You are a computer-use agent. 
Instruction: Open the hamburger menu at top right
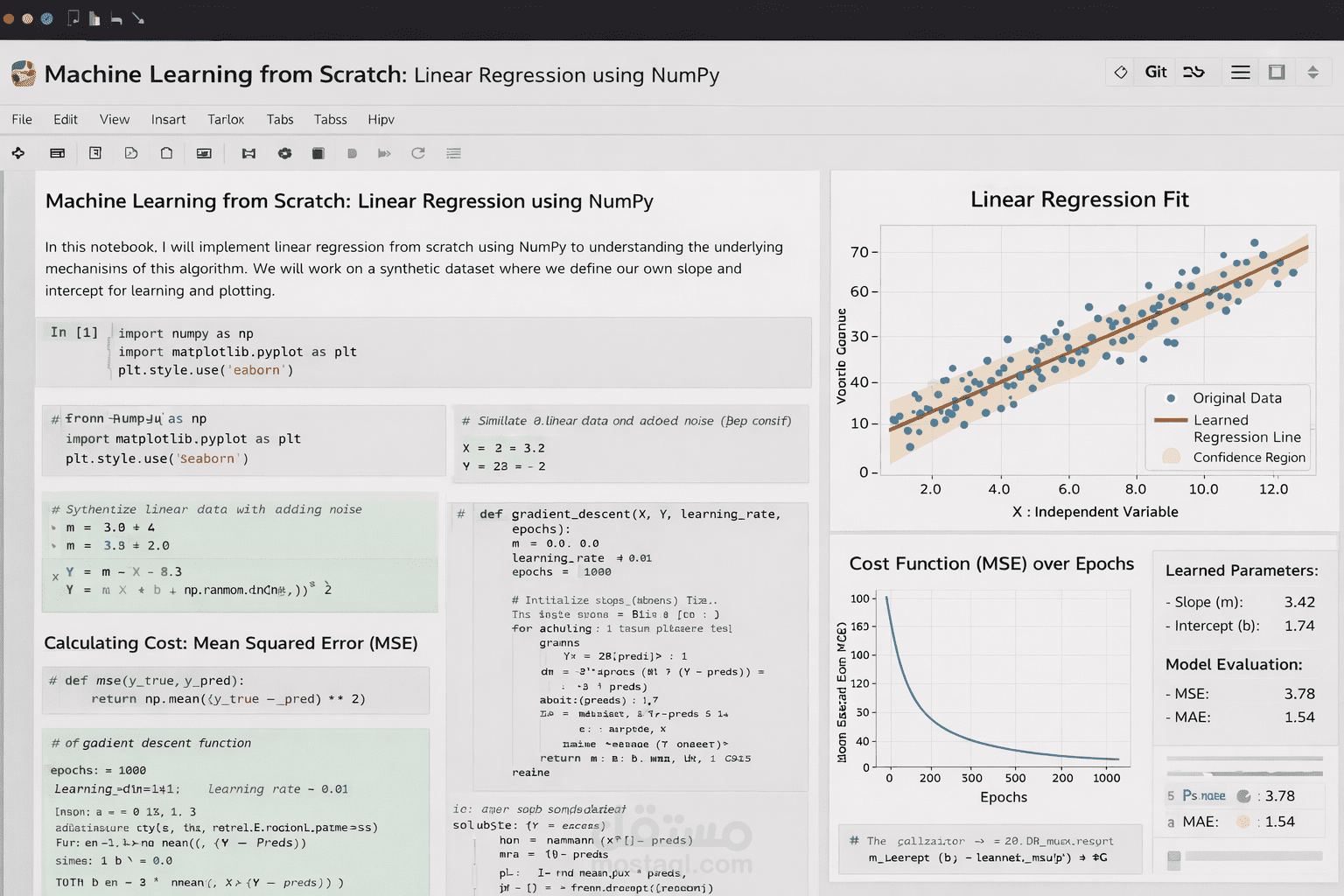pos(1240,73)
